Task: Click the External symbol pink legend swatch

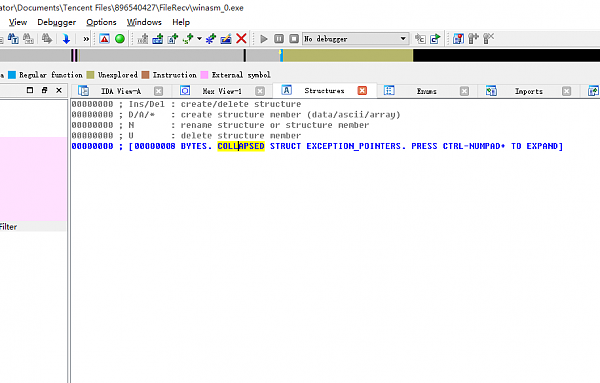Action: click(x=204, y=75)
